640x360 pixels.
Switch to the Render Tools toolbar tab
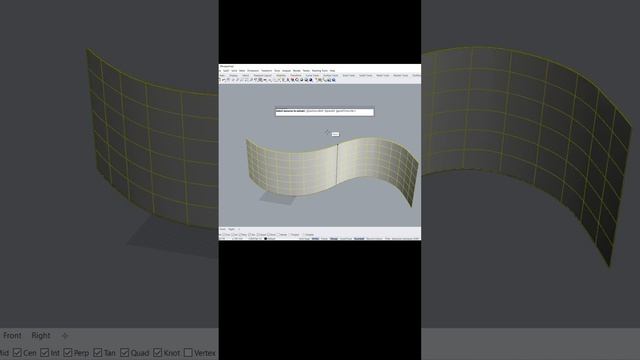point(400,76)
